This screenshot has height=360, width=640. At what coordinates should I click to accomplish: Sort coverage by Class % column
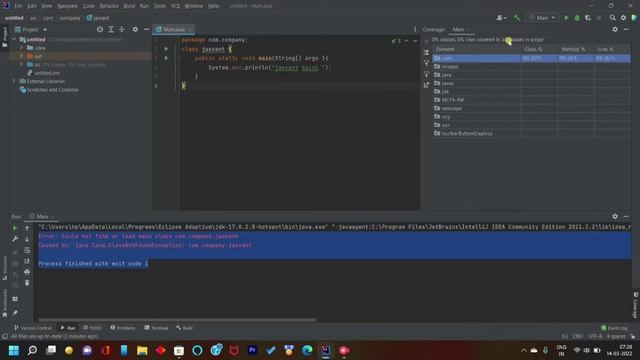pyautogui.click(x=540, y=49)
